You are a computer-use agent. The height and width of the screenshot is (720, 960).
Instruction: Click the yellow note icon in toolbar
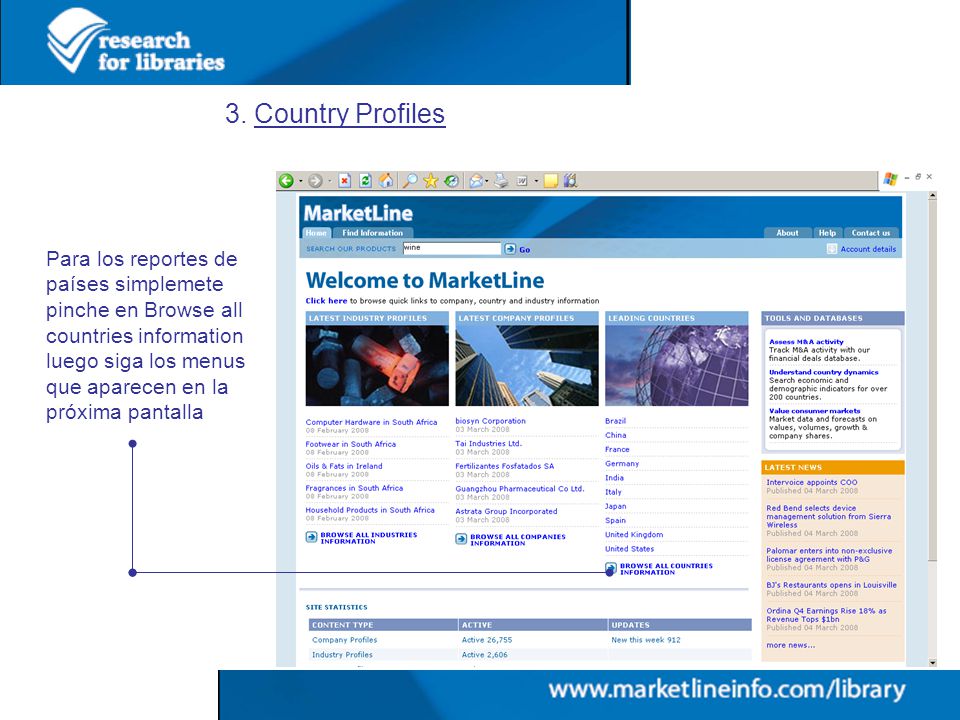point(551,181)
